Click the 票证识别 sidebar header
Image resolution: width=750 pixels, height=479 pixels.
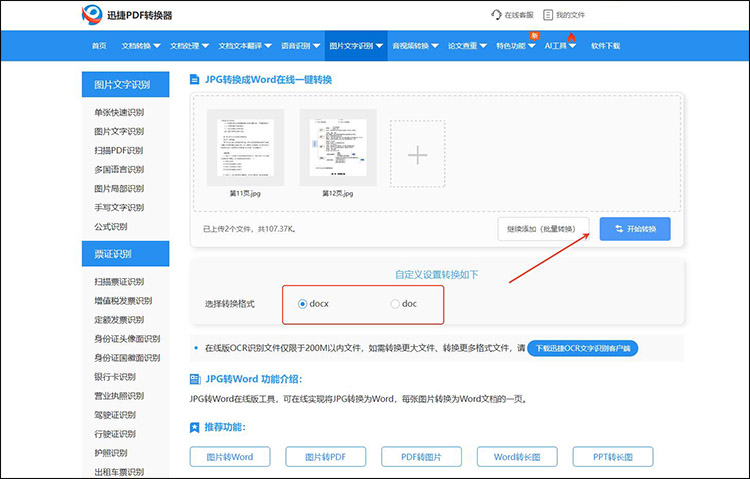point(125,254)
